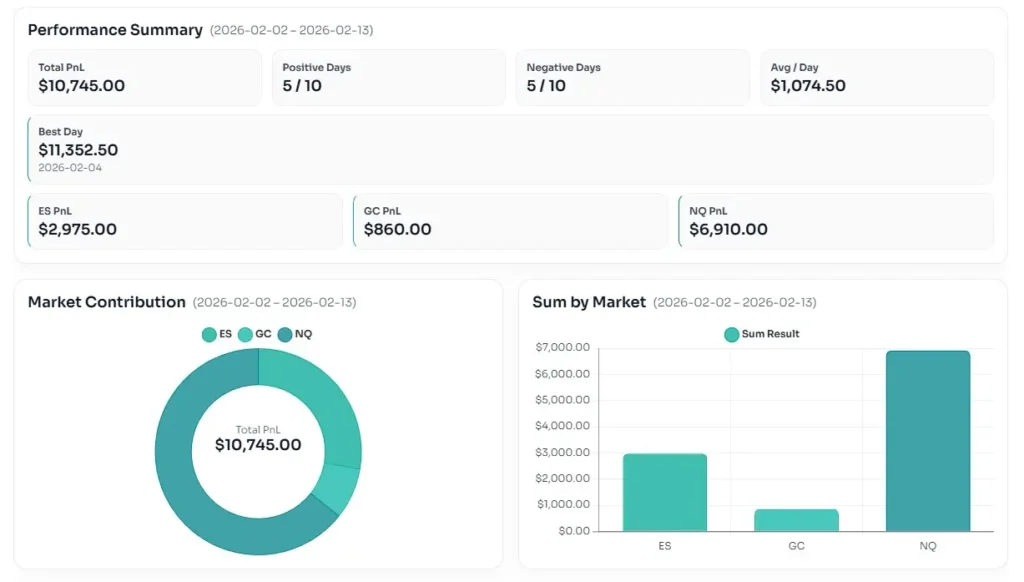The width and height of the screenshot is (1024, 582).
Task: Open the ES PnL card
Action: [x=185, y=221]
